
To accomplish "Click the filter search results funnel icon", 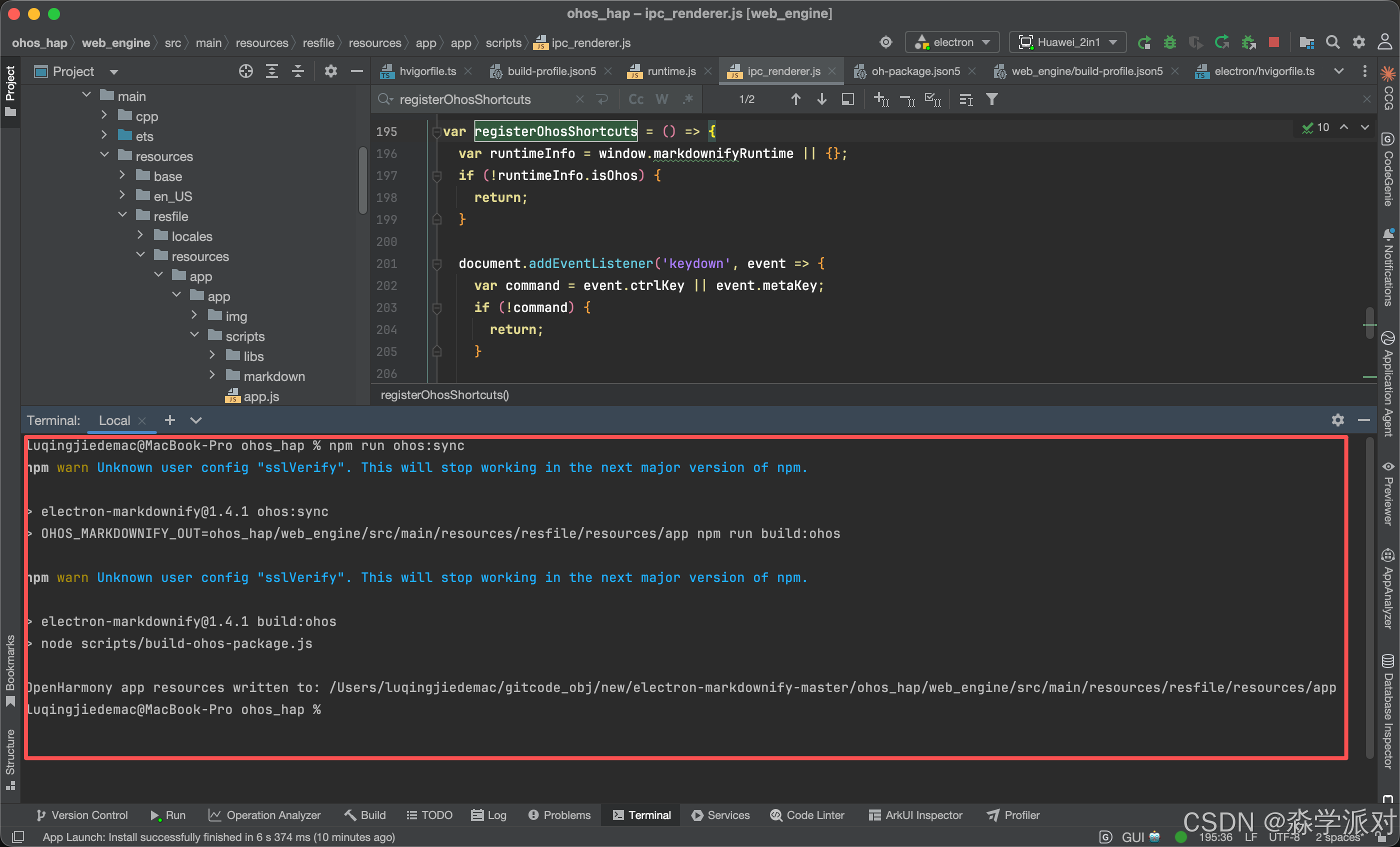I will [x=991, y=99].
